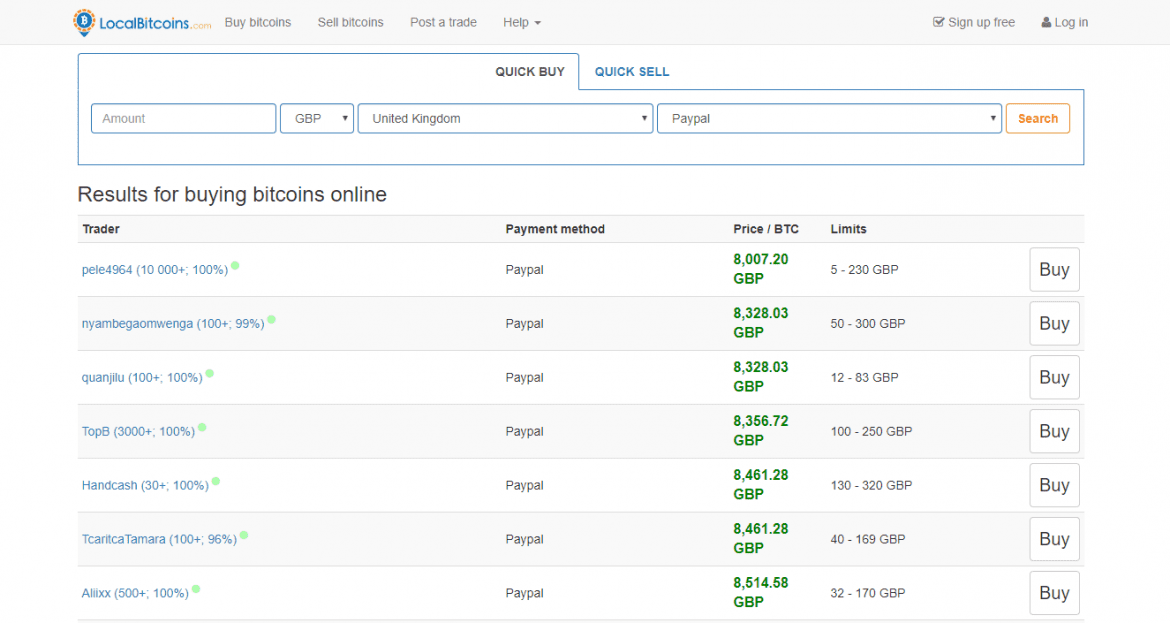
Task: Switch to the Quick Sell tab
Action: click(632, 72)
